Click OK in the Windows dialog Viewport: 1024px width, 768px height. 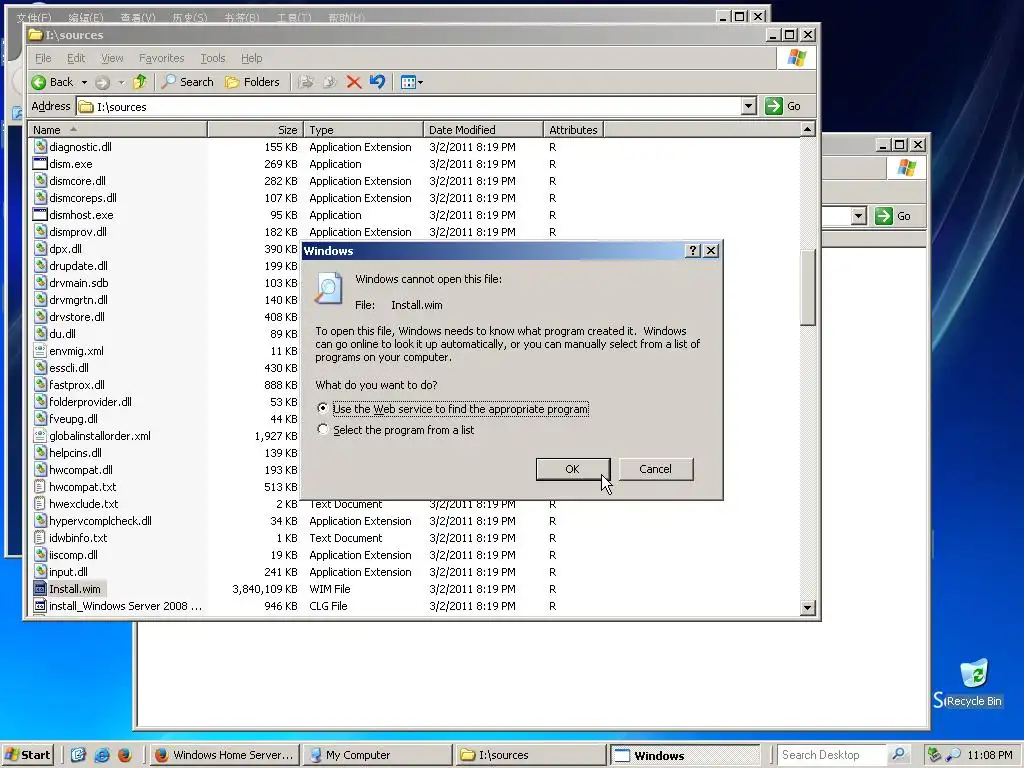point(573,469)
